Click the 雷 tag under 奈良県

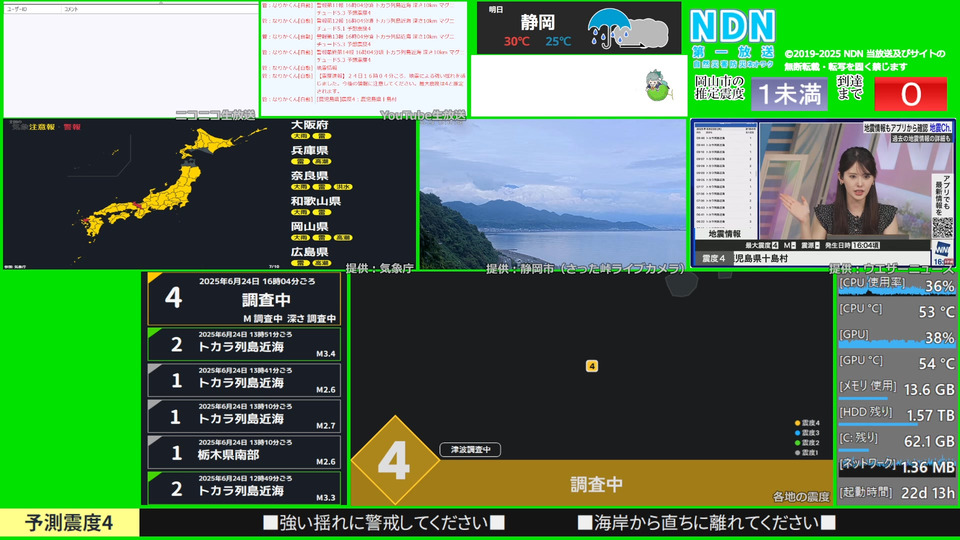[322, 187]
